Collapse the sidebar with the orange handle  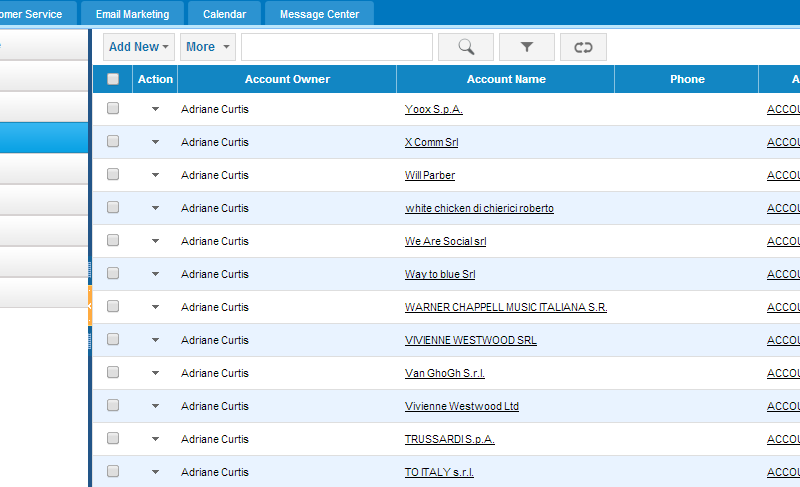(90, 306)
